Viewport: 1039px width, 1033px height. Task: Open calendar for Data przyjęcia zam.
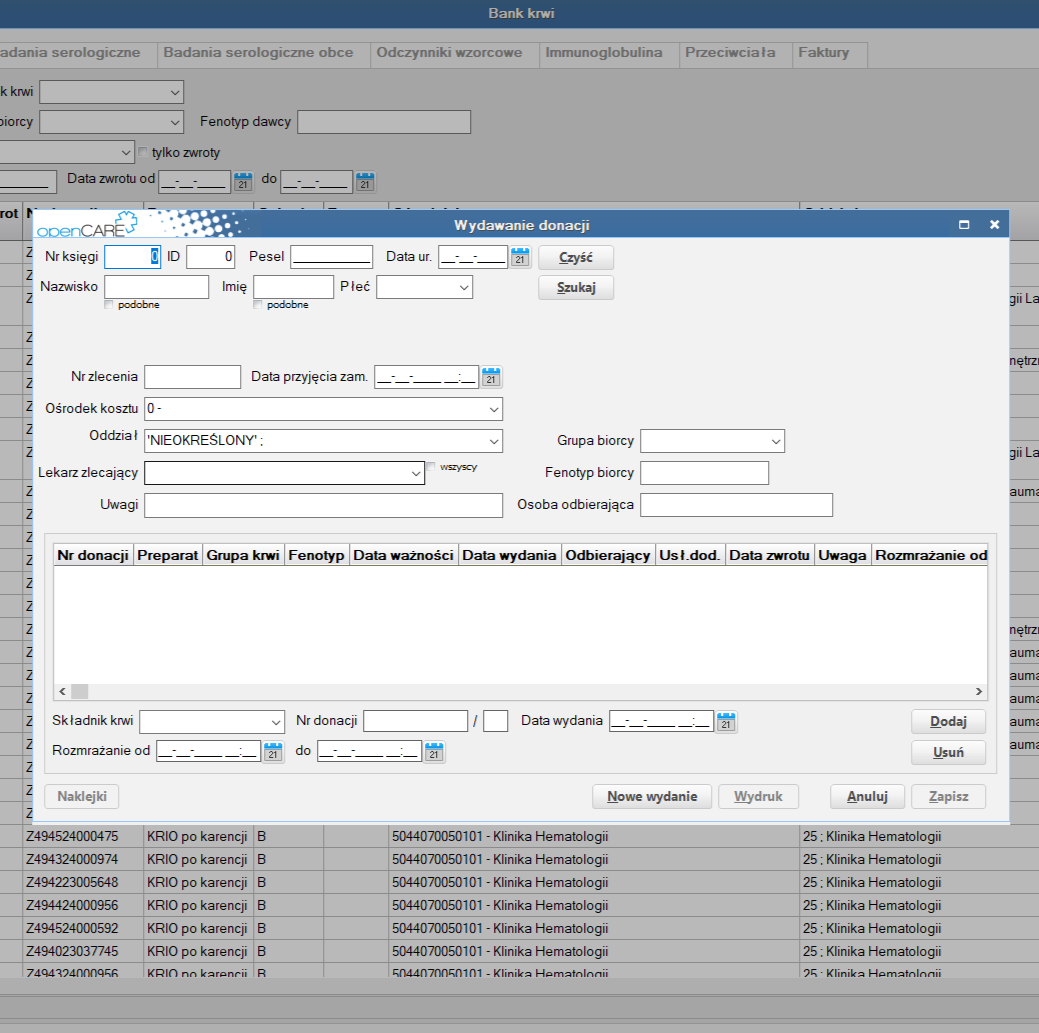[491, 377]
